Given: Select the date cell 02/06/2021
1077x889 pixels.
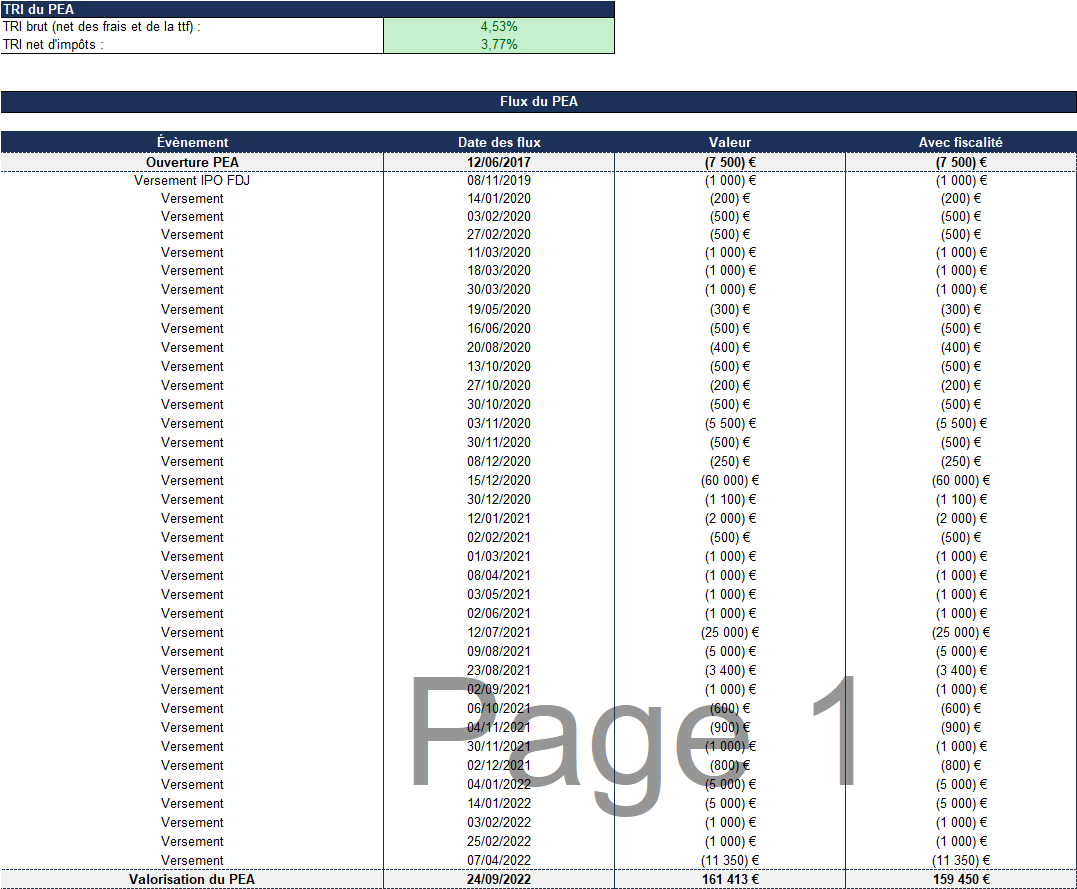Looking at the screenshot, I should click(x=499, y=614).
